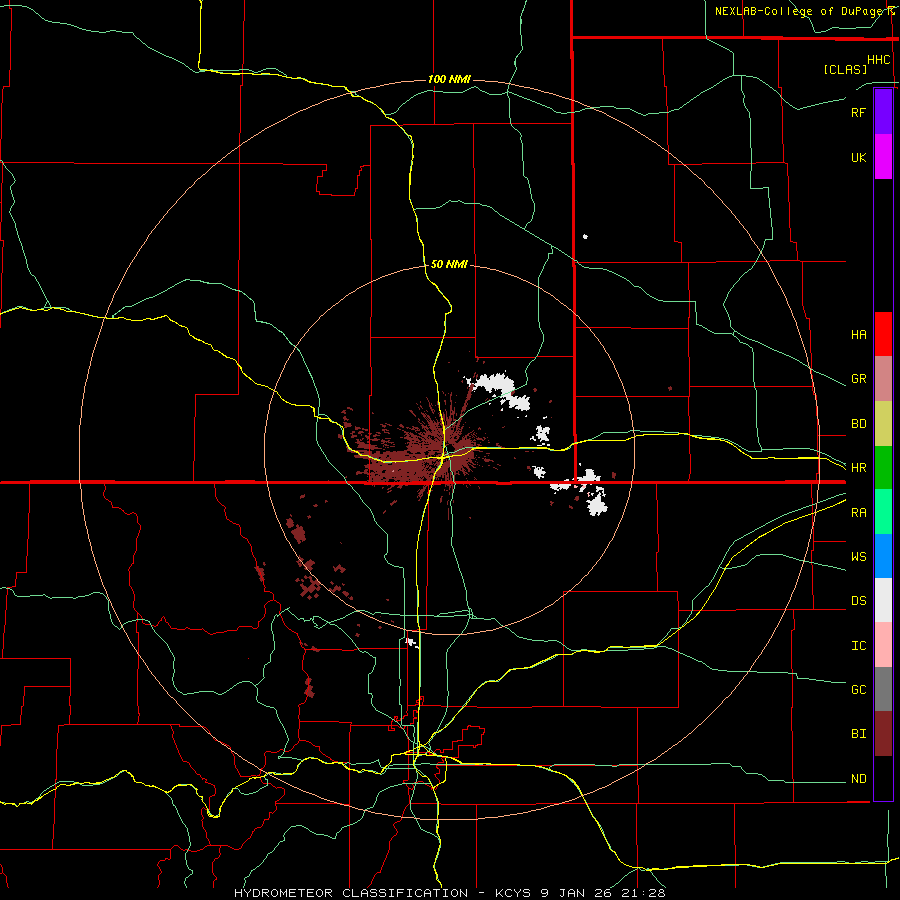Click the 'IC' legend label
The width and height of the screenshot is (900, 900).
tap(858, 646)
